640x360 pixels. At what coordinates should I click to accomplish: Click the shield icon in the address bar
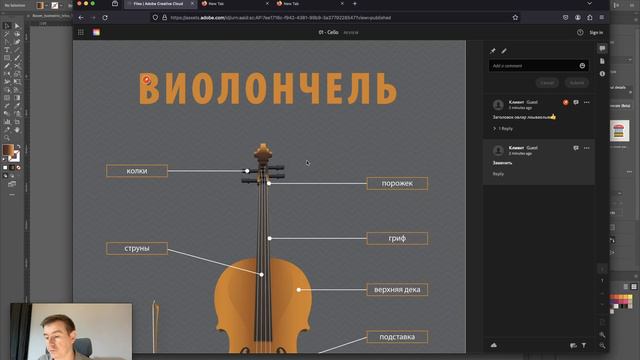tap(155, 18)
